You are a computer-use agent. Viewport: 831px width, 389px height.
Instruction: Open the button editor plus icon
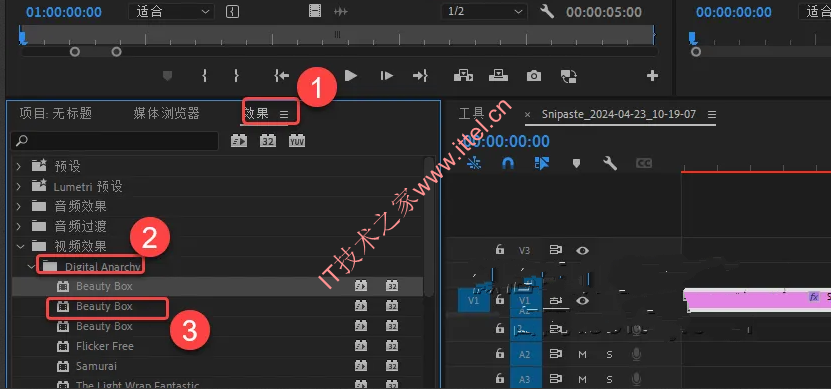pos(652,76)
